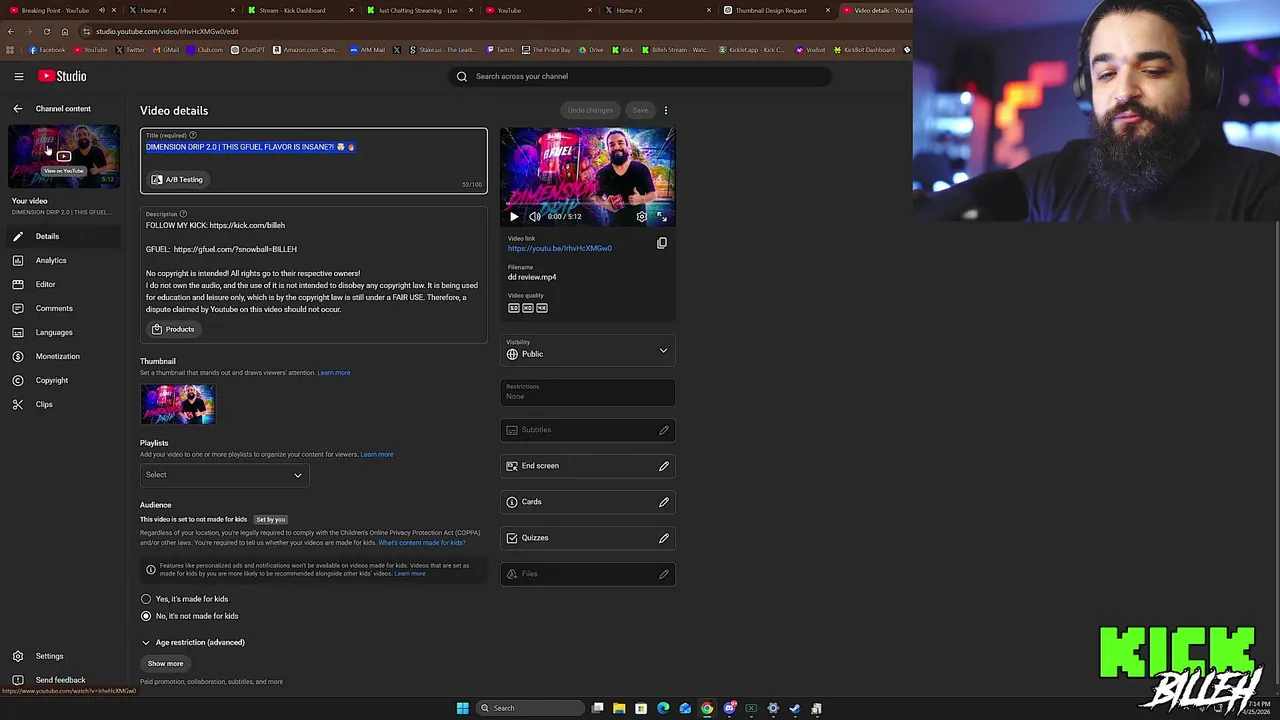Copy the video link
Screen dimensions: 1280x720
(x=661, y=243)
